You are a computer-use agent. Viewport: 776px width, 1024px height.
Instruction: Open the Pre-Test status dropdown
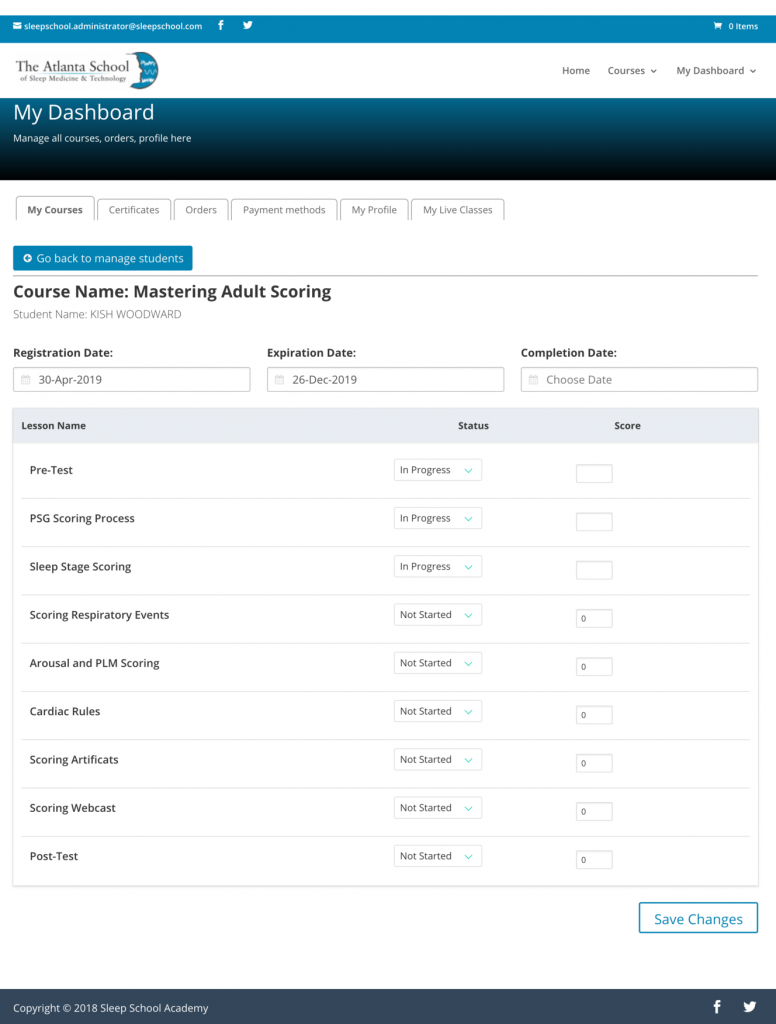click(437, 470)
